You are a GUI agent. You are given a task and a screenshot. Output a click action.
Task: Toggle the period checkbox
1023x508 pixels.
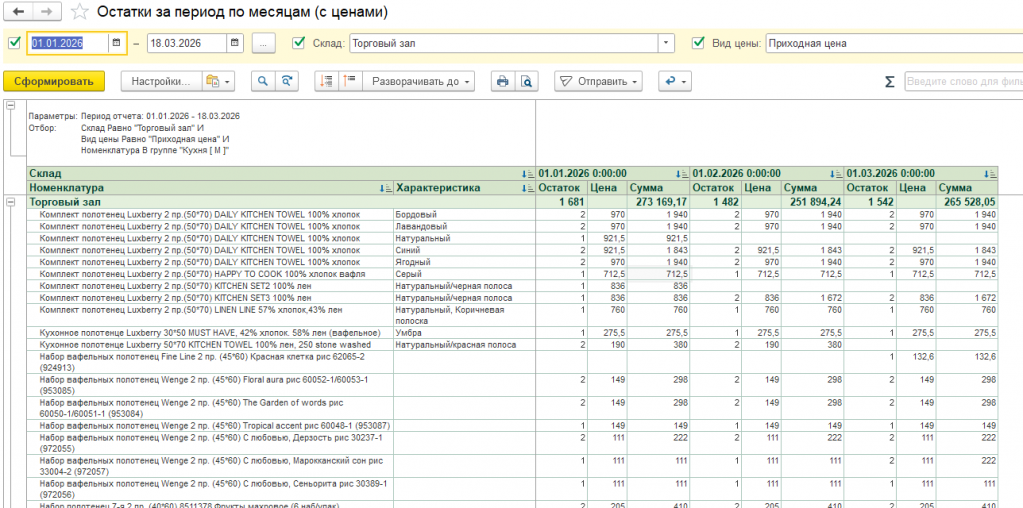click(14, 43)
